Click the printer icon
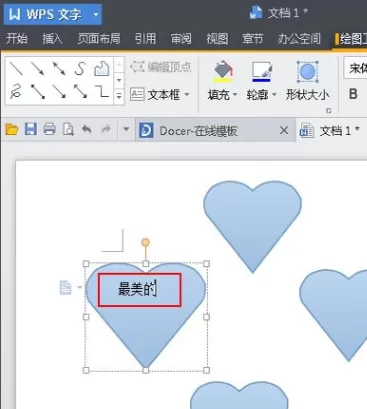 (x=49, y=129)
